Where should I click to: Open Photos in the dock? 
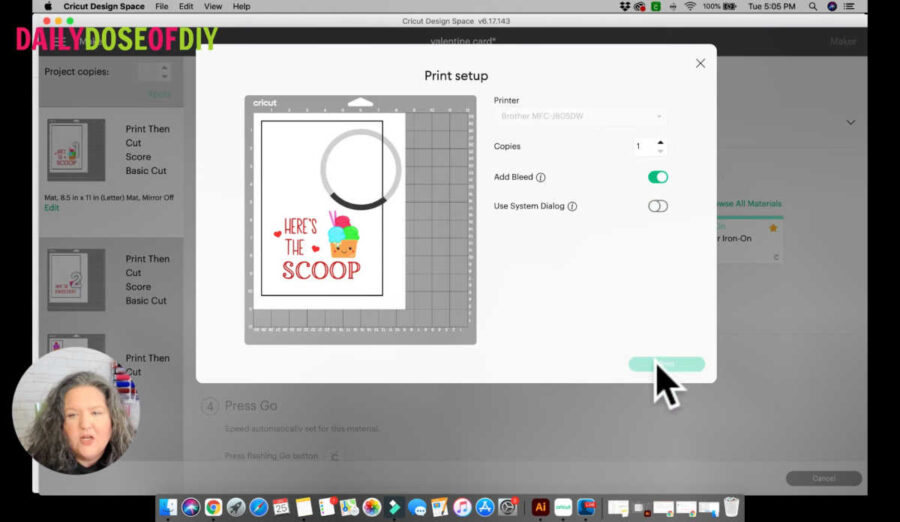click(x=372, y=507)
